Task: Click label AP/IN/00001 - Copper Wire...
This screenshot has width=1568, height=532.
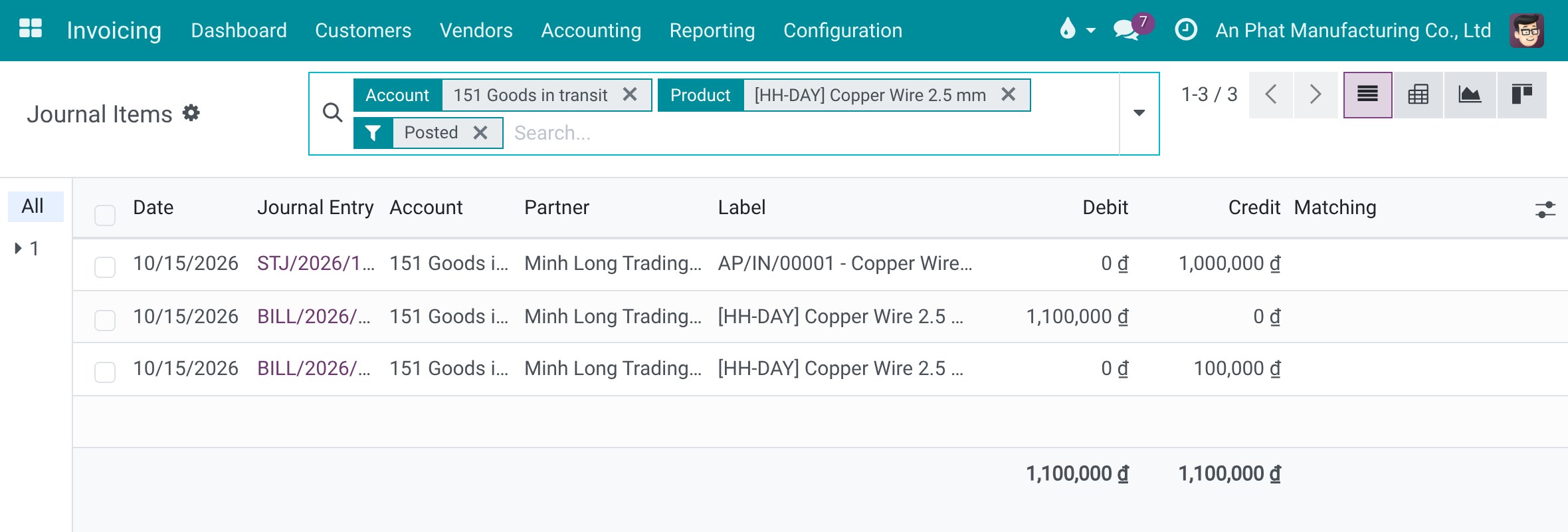Action: click(x=844, y=263)
